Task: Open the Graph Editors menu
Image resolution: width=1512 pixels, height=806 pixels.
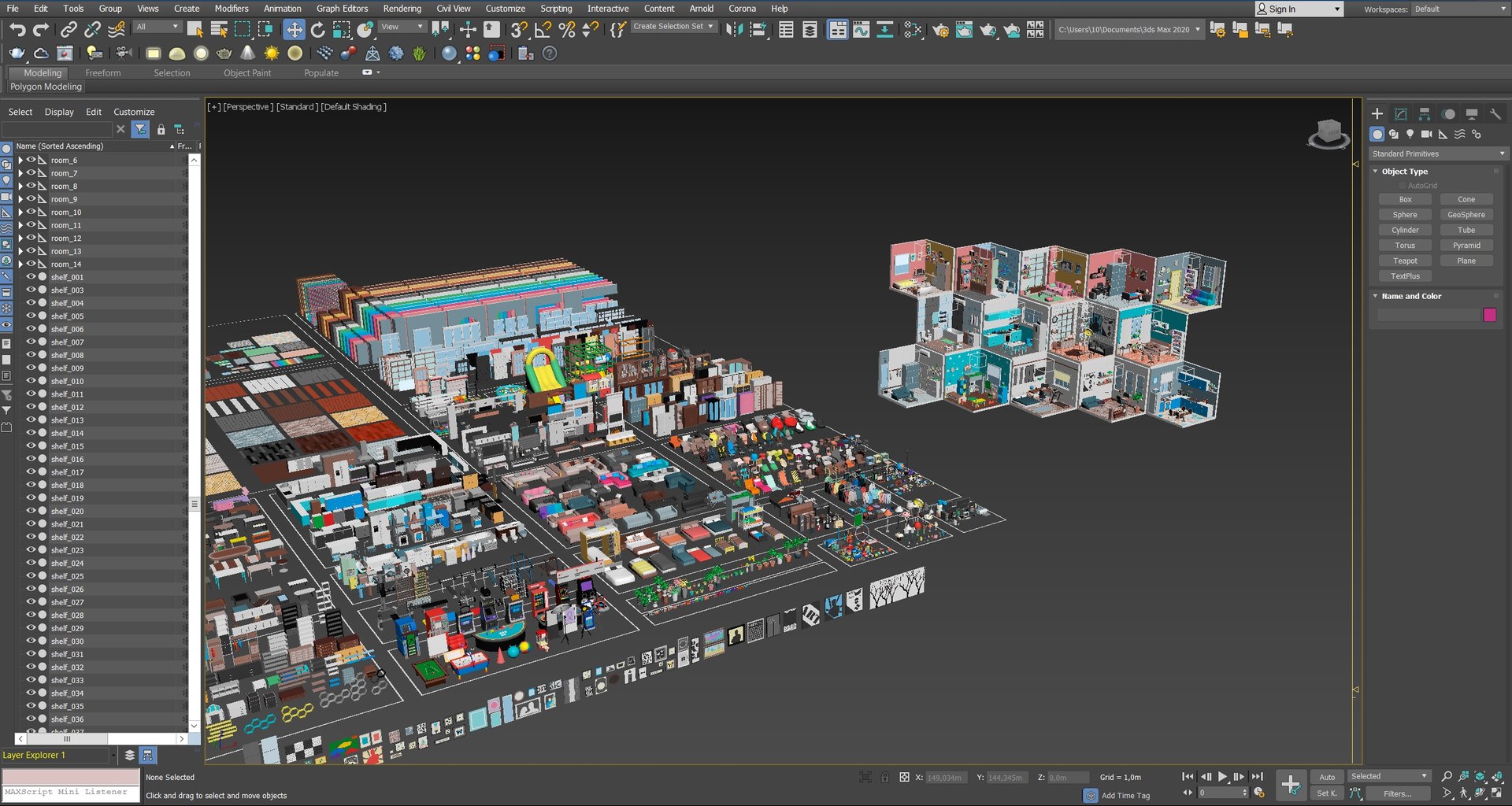Action: [342, 9]
